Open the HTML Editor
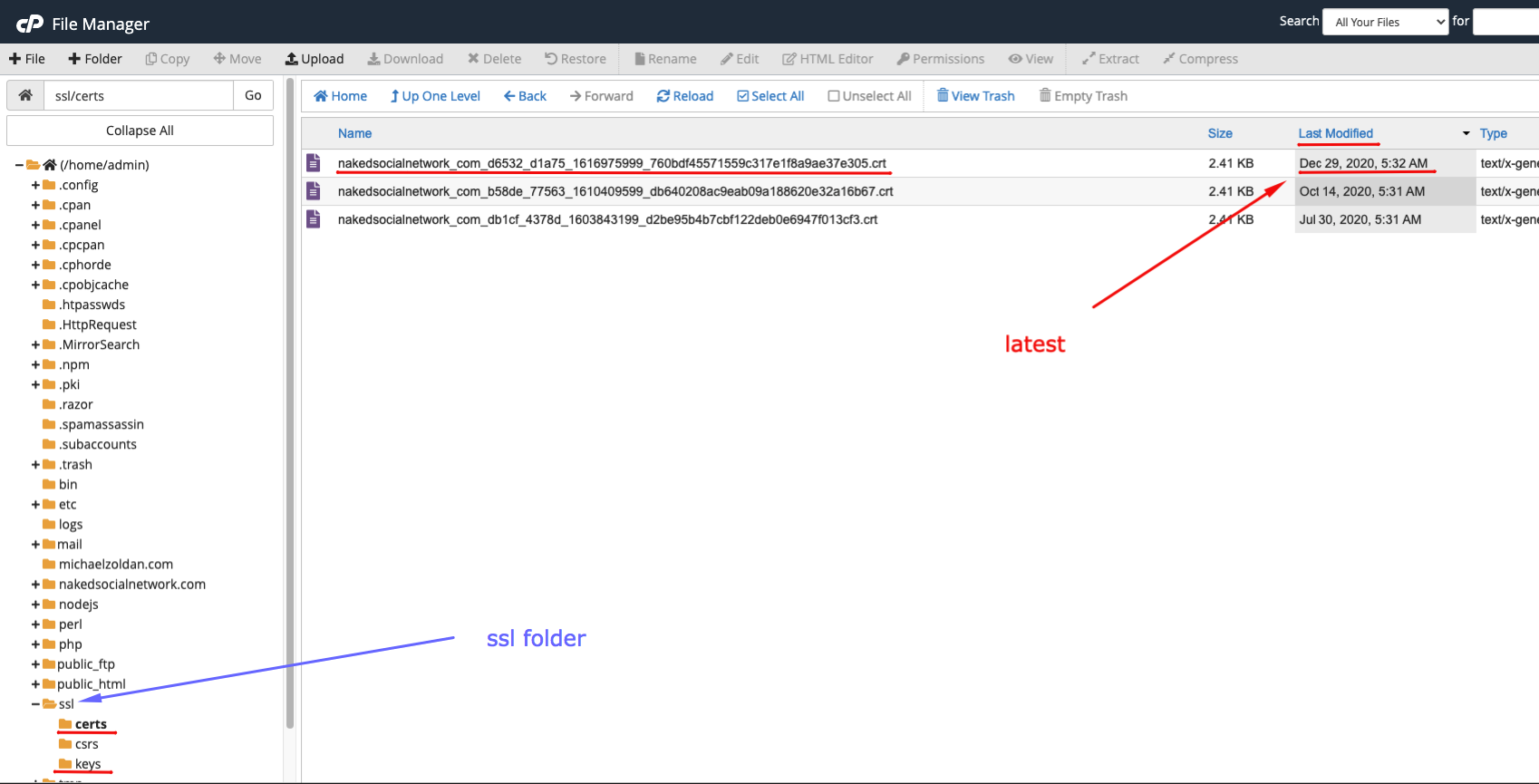 click(x=828, y=59)
